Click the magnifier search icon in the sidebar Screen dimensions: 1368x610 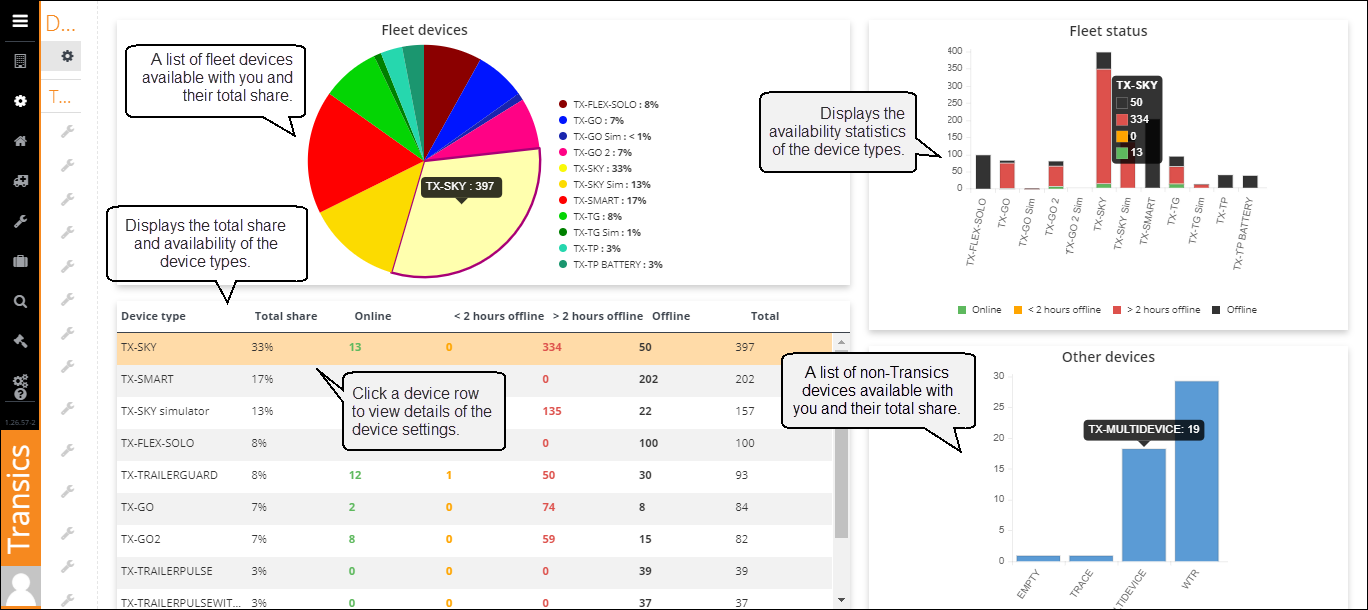20,301
